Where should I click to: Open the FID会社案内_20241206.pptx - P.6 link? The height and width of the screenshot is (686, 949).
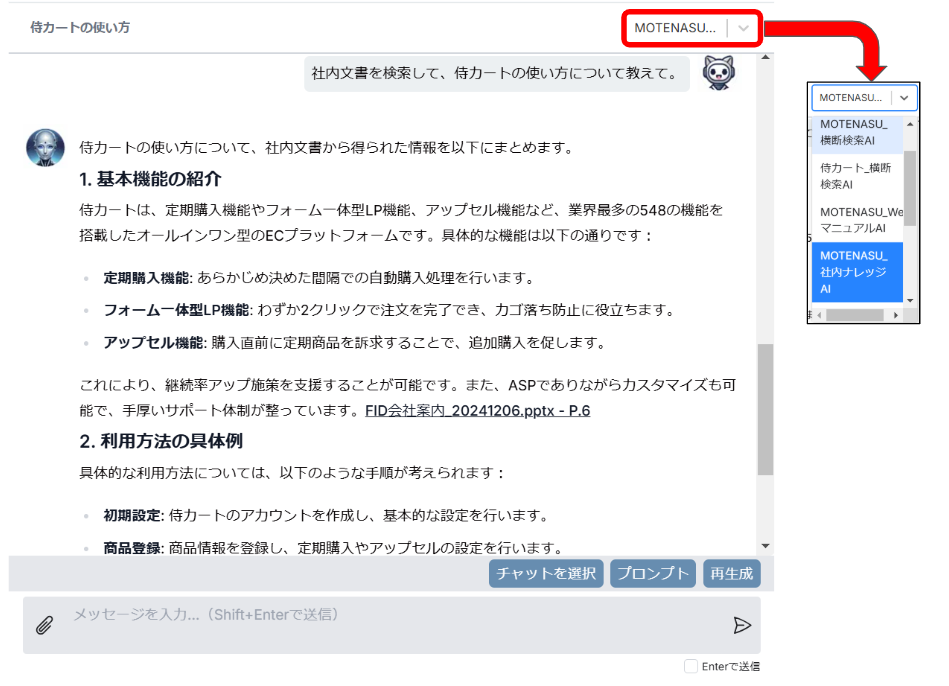tap(478, 411)
